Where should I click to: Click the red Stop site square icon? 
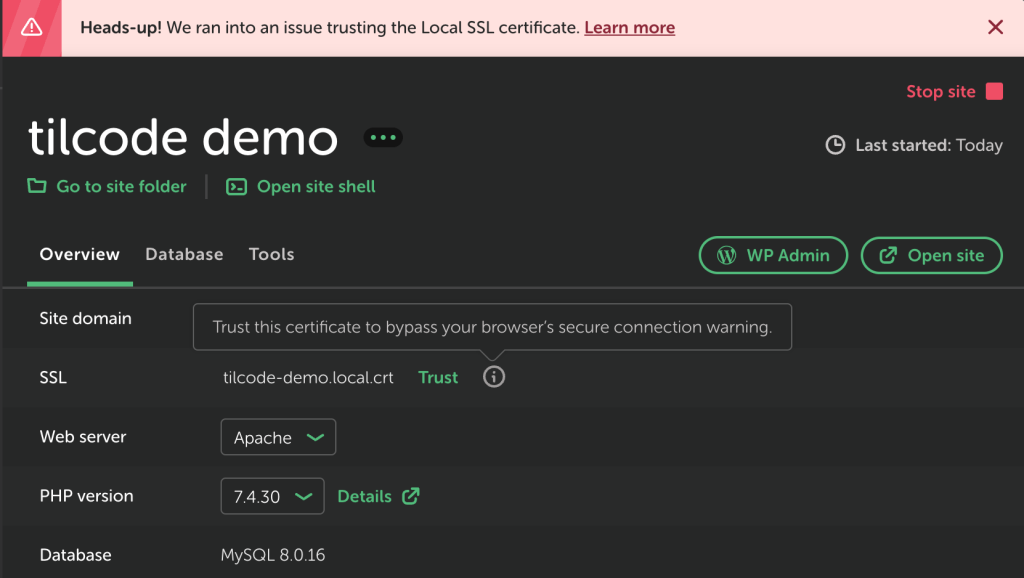click(x=994, y=92)
